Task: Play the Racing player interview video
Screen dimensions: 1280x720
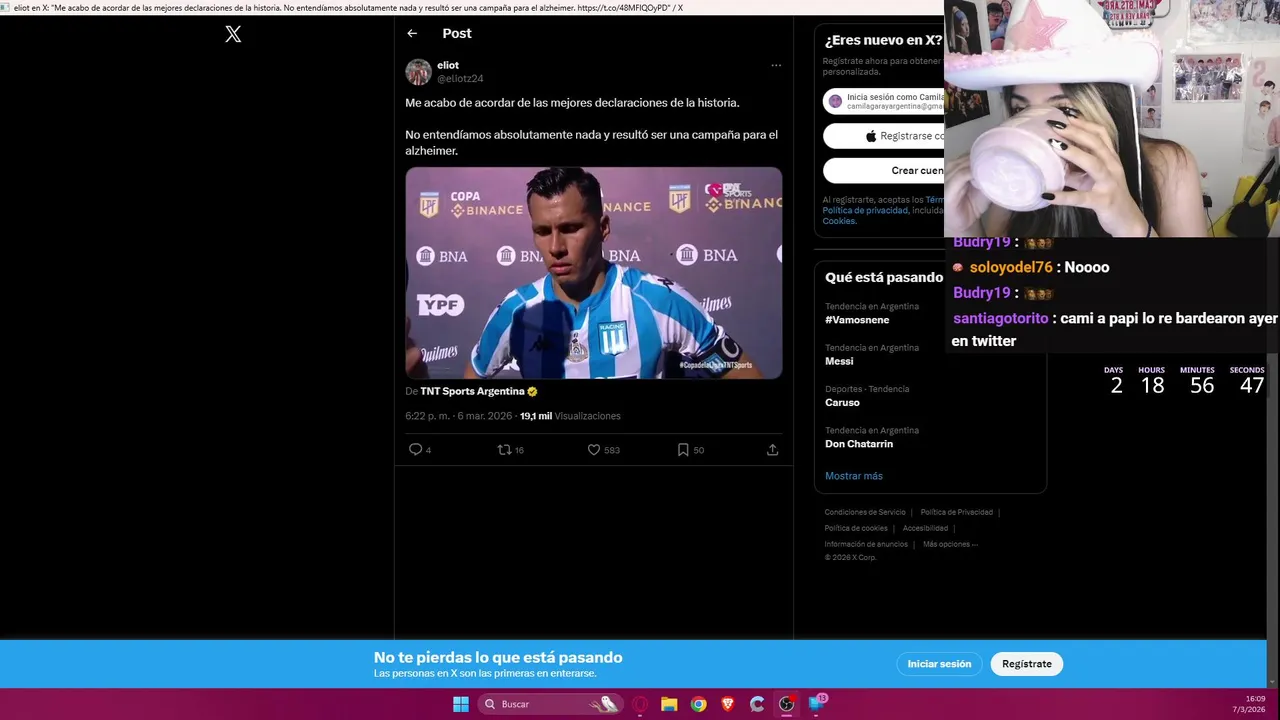Action: [594, 273]
